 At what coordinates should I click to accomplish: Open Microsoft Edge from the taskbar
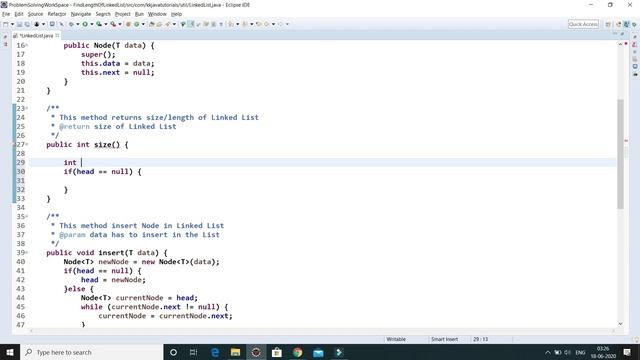[215, 352]
